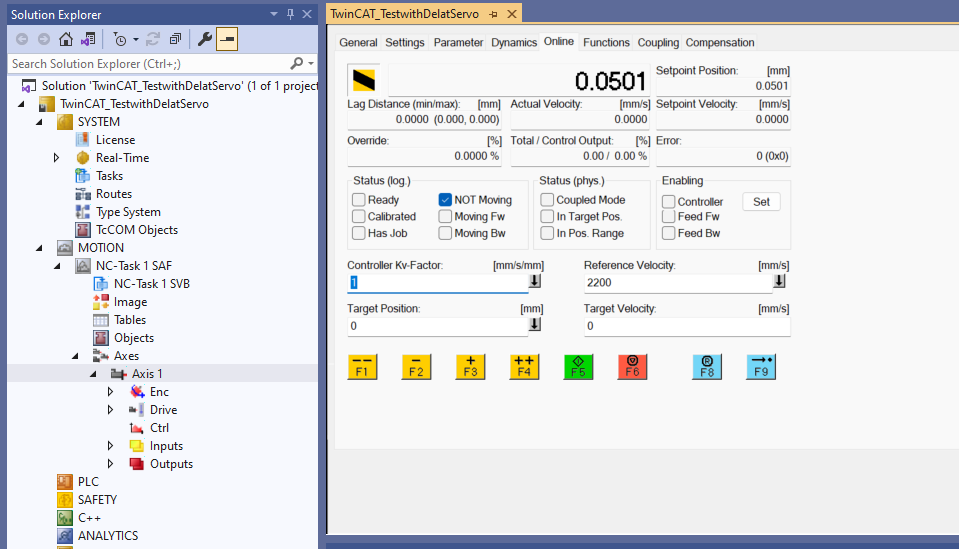The image size is (959, 549).
Task: Click the Target Velocity input field
Action: (687, 326)
